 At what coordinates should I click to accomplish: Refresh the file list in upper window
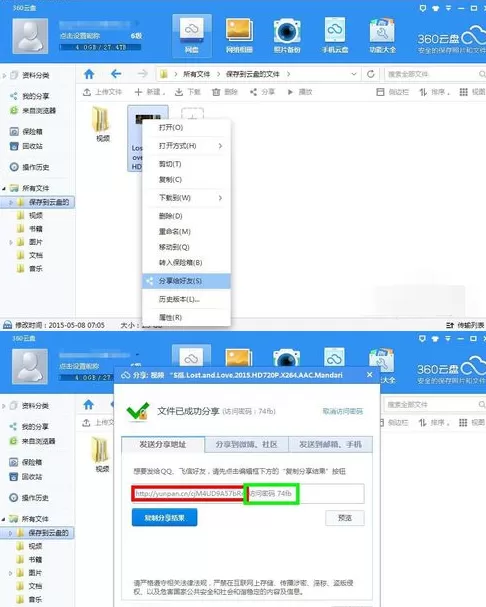coord(371,74)
